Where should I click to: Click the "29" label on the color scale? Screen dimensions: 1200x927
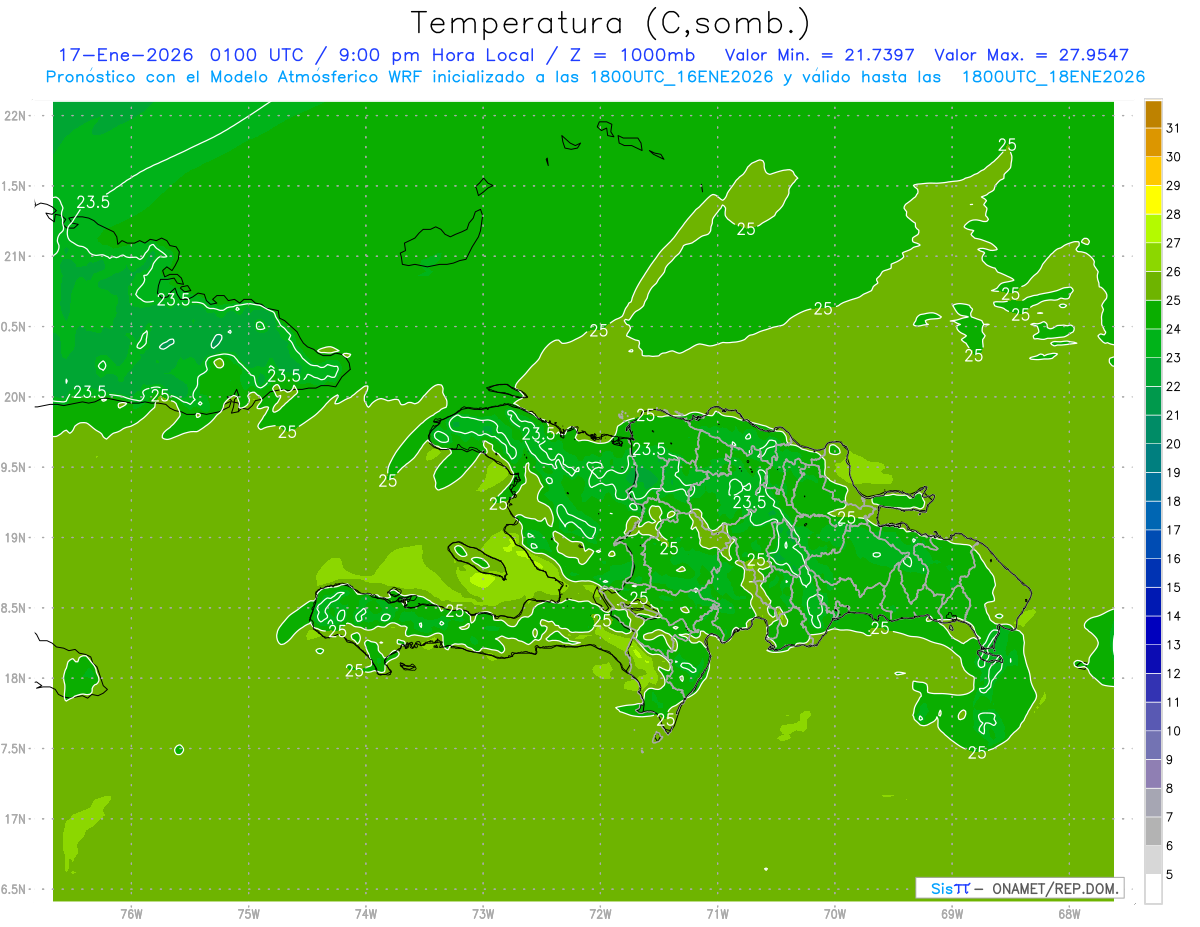[1174, 186]
